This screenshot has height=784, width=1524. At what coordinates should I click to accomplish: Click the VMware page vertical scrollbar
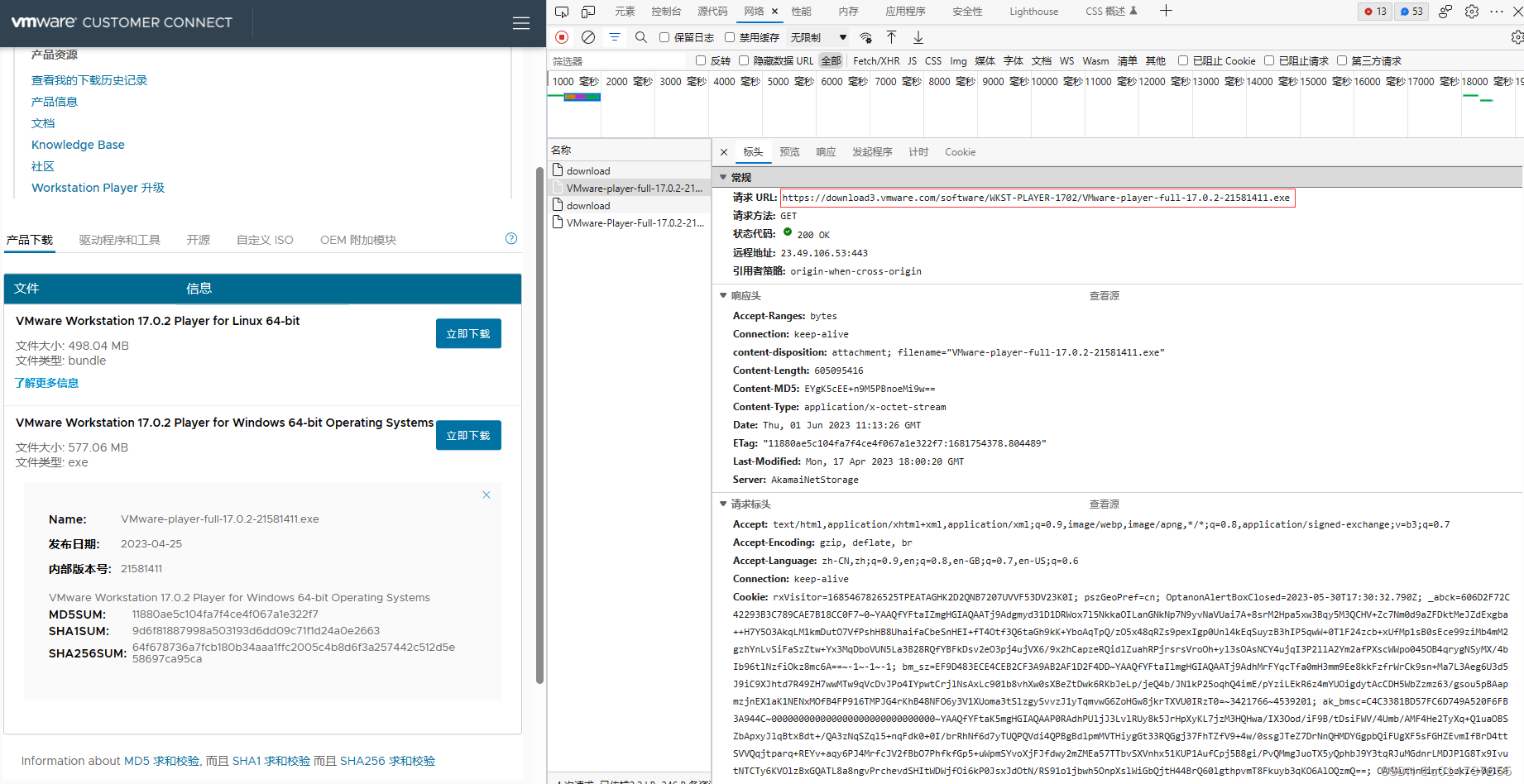pos(539,425)
